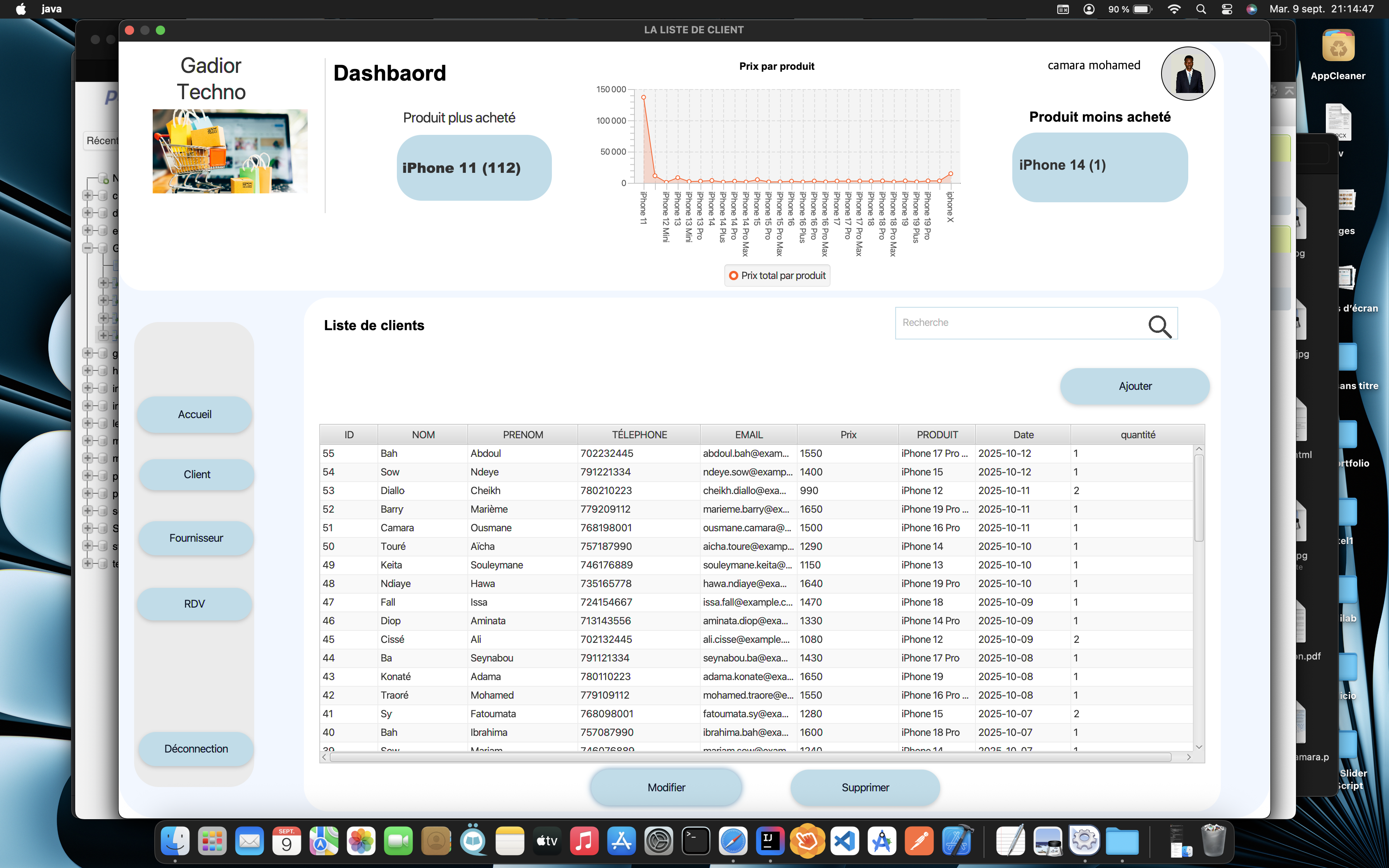This screenshot has height=868, width=1389.
Task: Launch Postman from the dock
Action: (919, 842)
